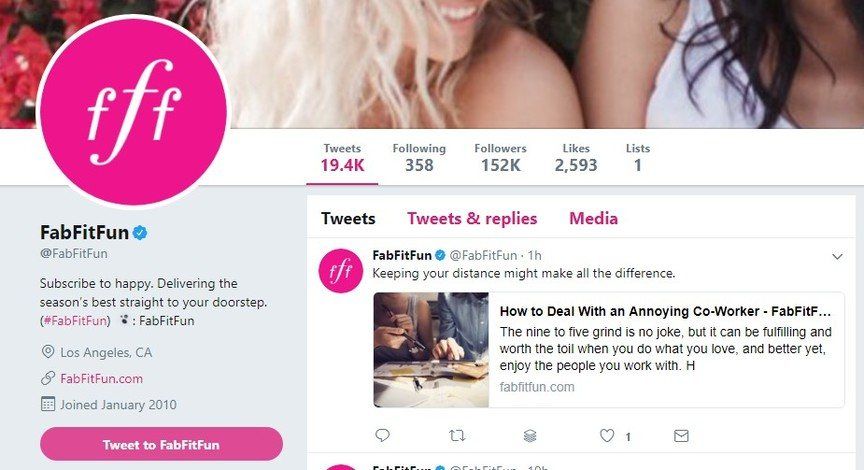Viewport: 864px width, 470px height.
Task: Click the Buffer stack icon under tweet
Action: point(530,436)
